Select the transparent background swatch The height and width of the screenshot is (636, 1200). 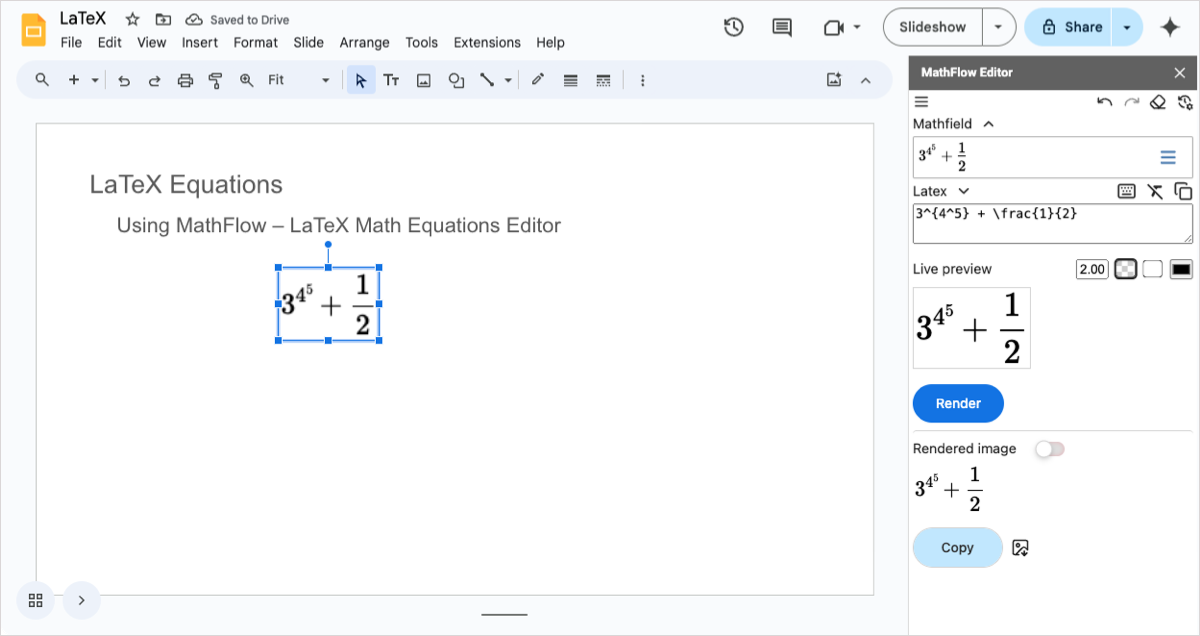pos(1126,269)
